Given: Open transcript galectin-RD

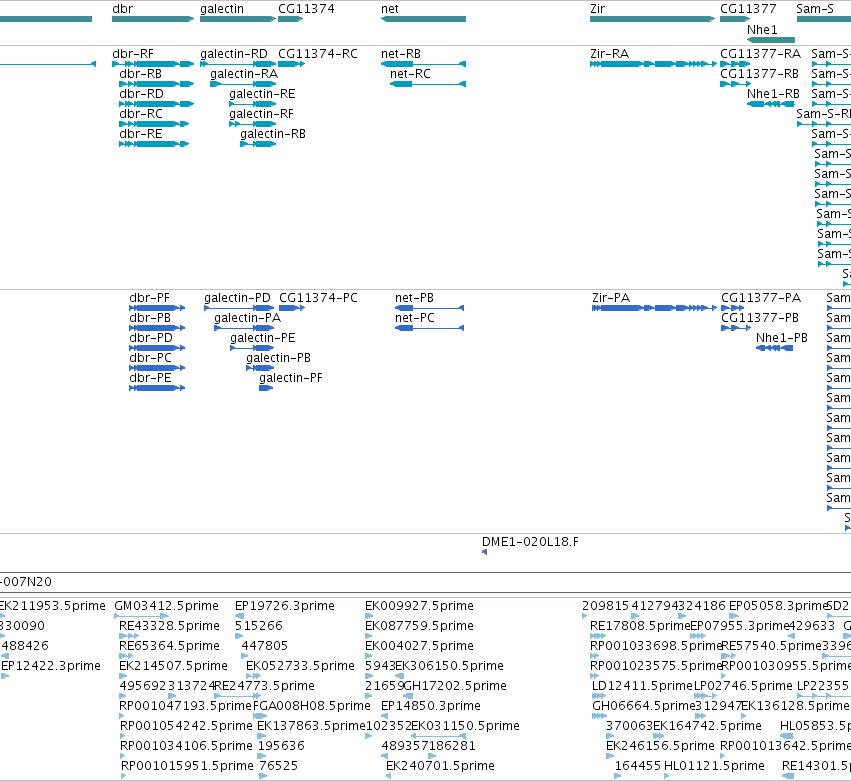Looking at the screenshot, I should [x=234, y=54].
